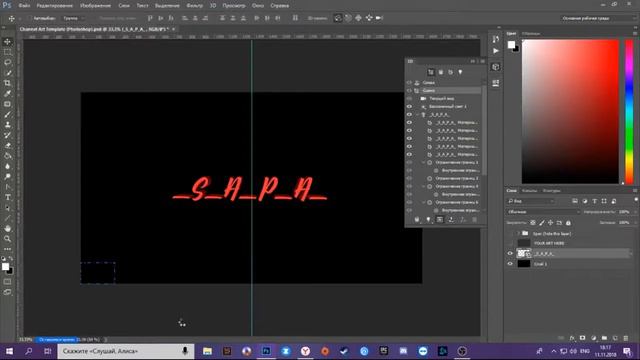The image size is (640, 360).
Task: Open Windows Start menu
Action: coord(9,351)
